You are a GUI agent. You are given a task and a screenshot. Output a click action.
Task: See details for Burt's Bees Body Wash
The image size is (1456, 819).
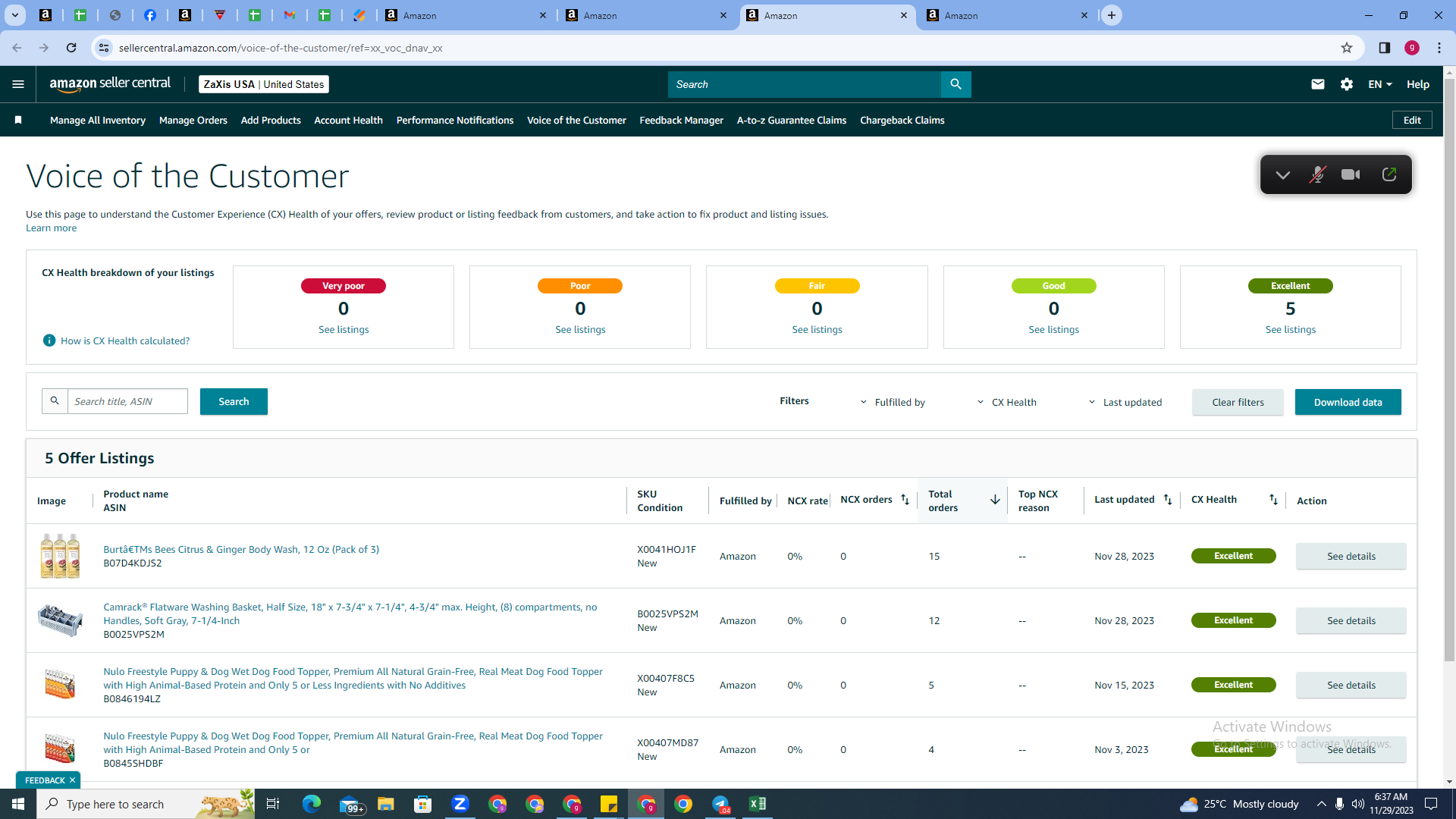point(1351,556)
